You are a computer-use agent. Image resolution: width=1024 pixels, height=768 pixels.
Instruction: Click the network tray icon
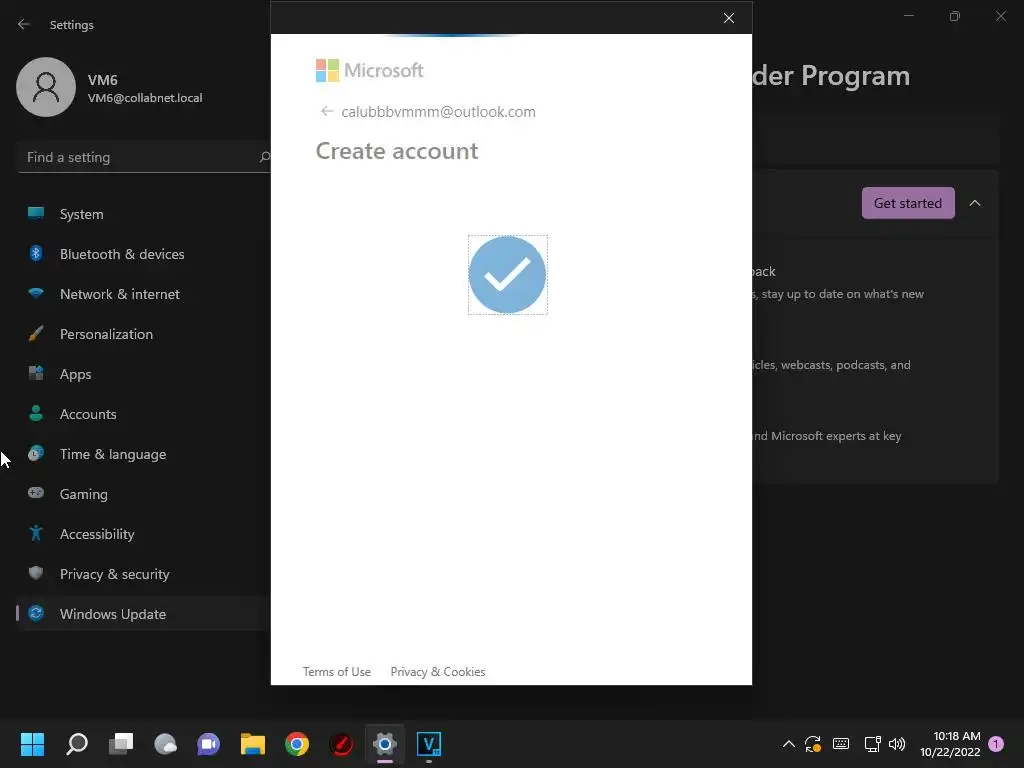coord(872,744)
